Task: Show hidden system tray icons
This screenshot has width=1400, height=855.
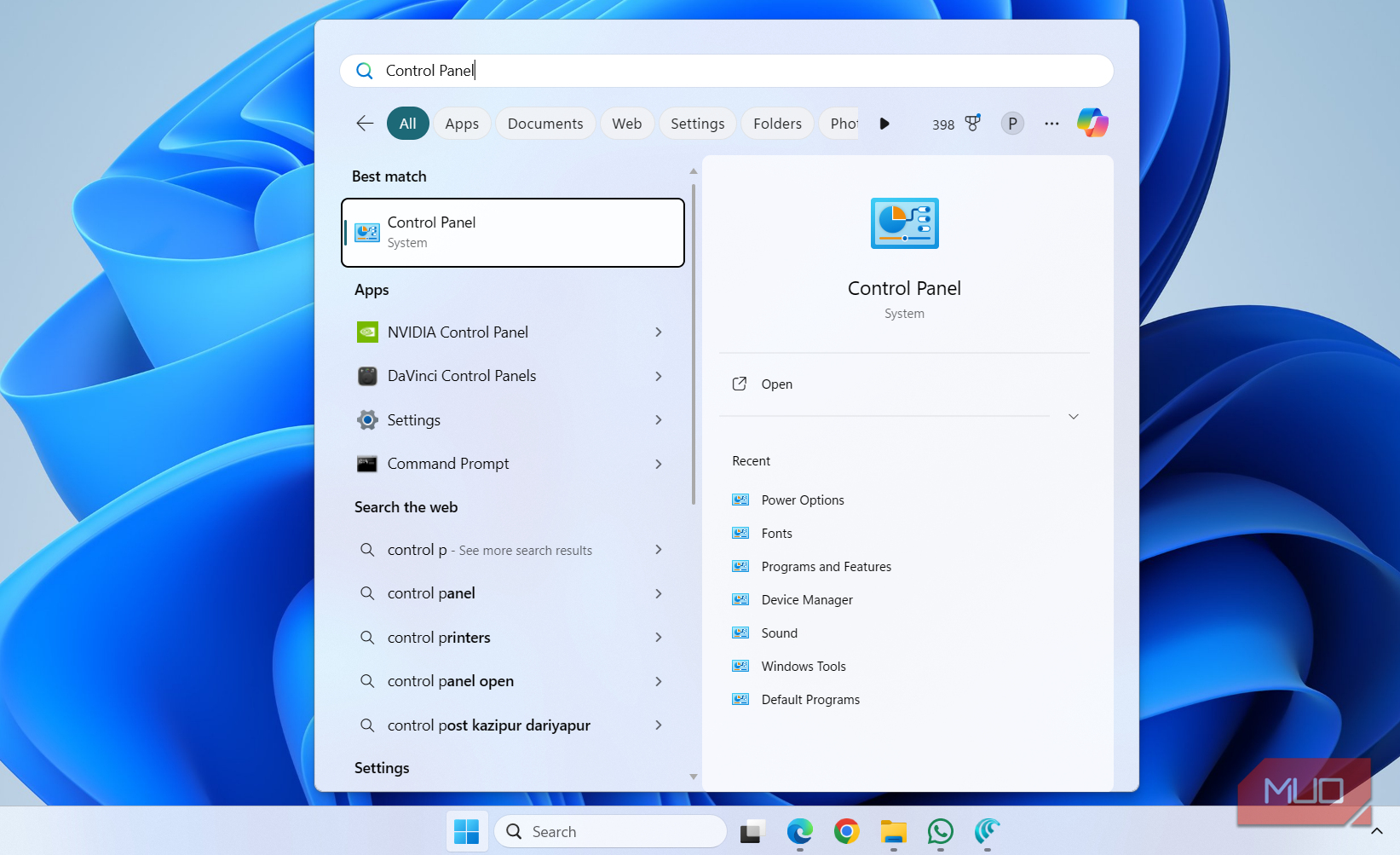Action: pyautogui.click(x=1376, y=831)
